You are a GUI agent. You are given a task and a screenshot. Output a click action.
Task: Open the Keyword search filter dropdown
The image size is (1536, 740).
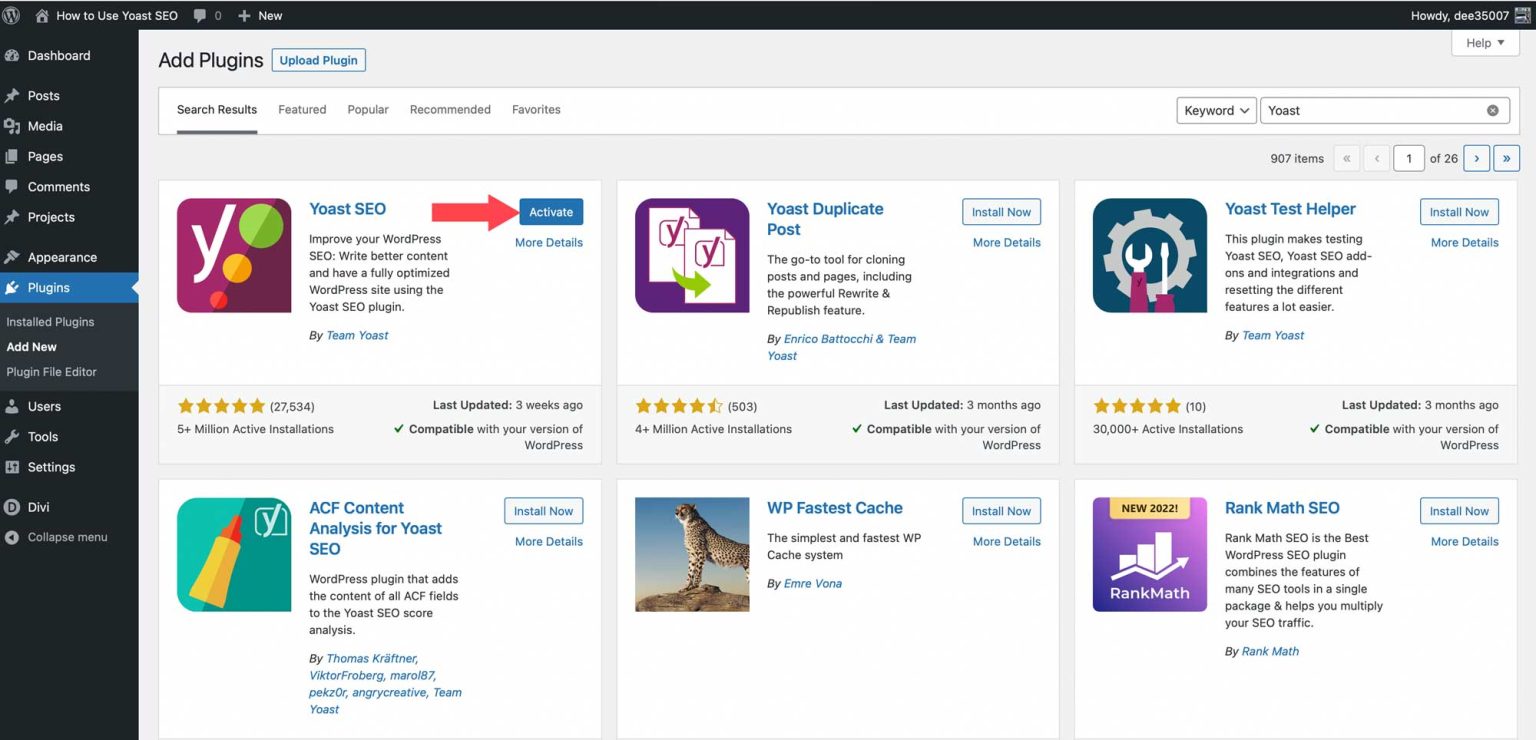[x=1216, y=110]
